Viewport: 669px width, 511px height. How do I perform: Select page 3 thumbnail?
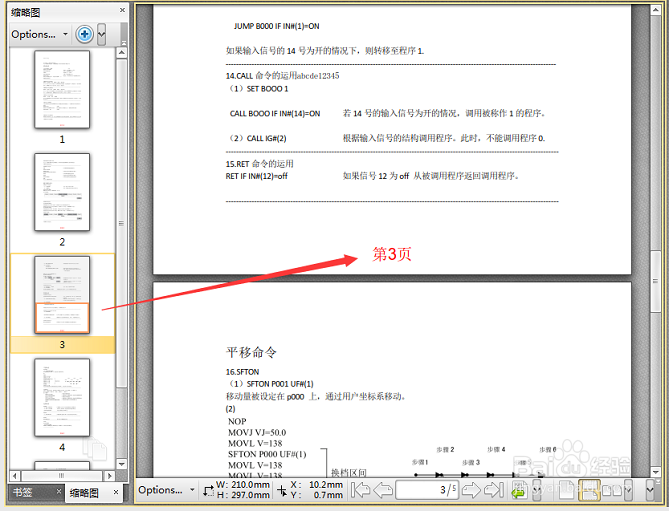[62, 294]
